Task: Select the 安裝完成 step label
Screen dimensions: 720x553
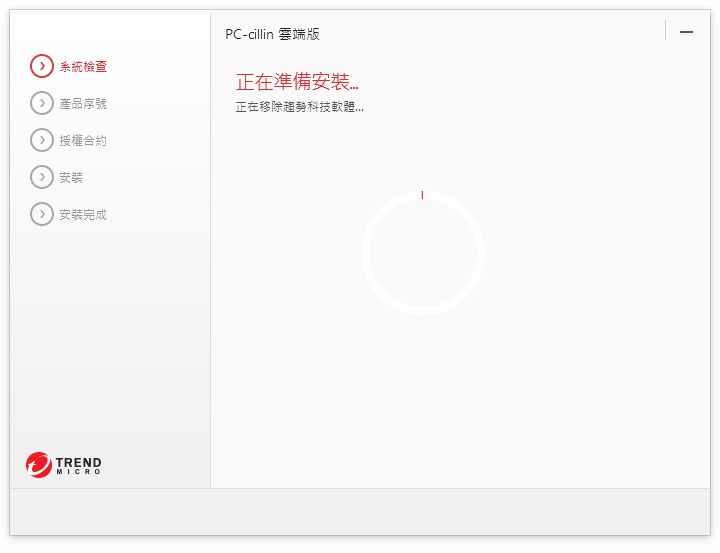Action: click(83, 214)
